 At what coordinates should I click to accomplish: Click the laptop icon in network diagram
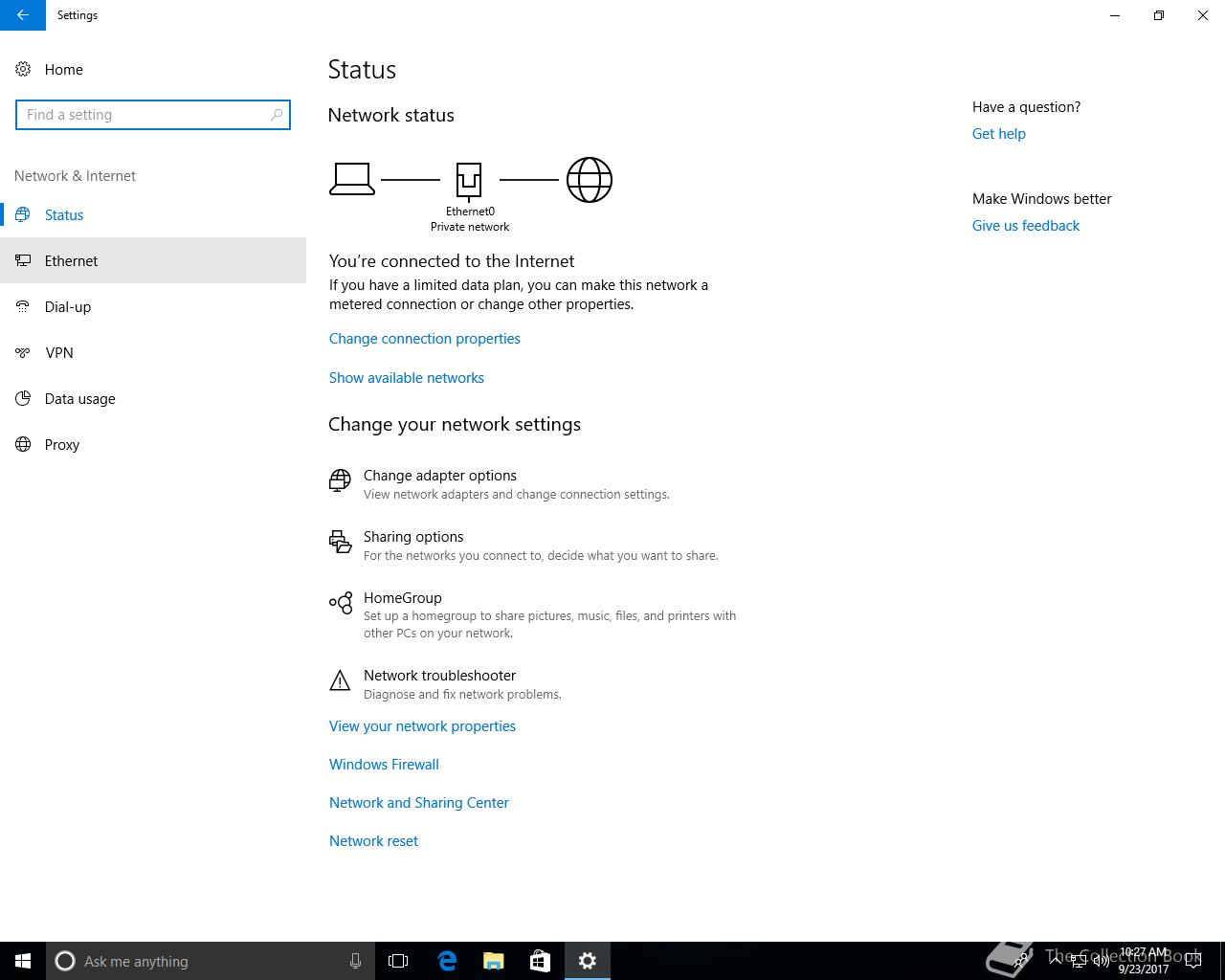tap(352, 179)
